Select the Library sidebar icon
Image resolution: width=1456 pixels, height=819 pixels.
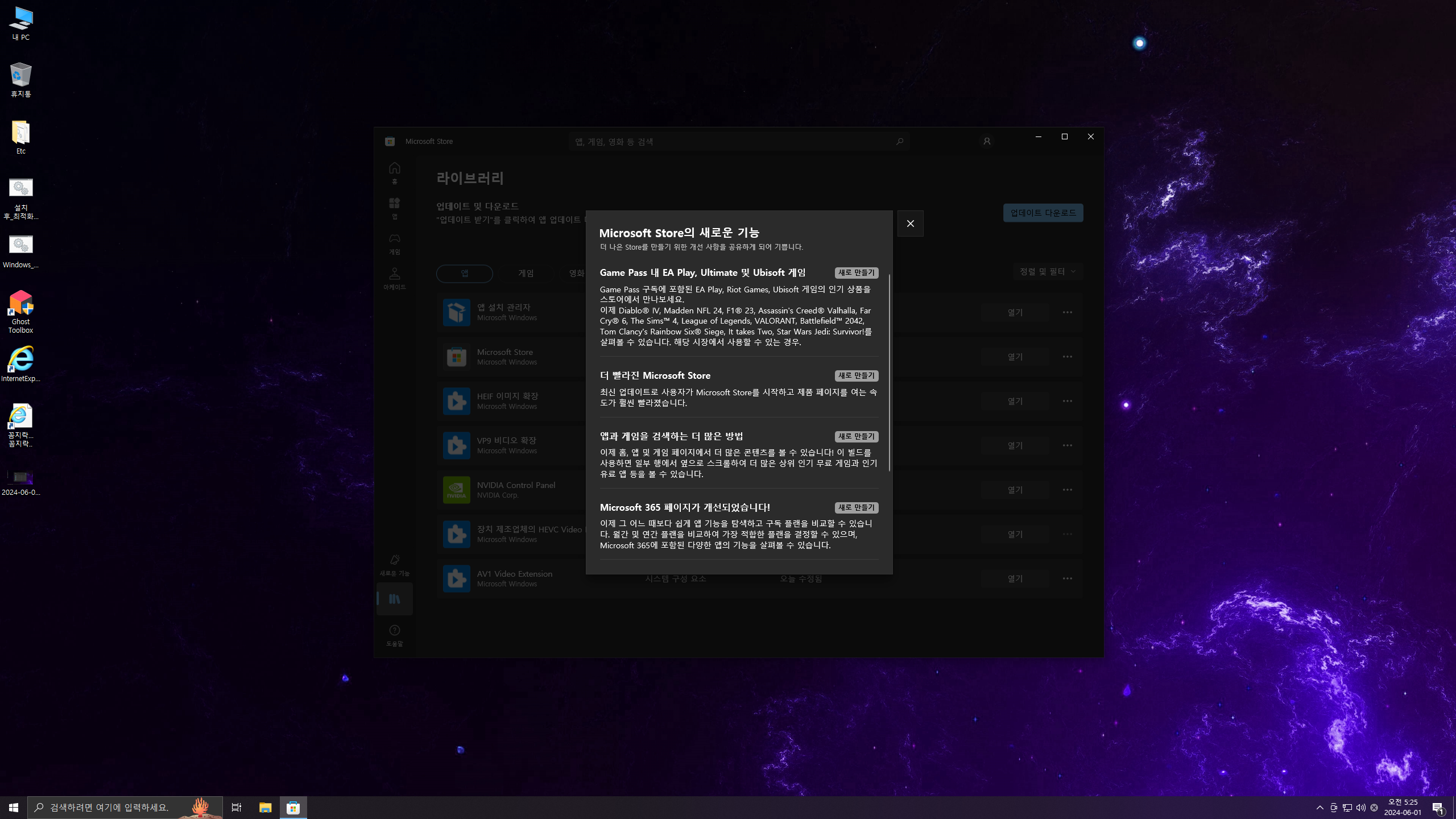pos(394,599)
